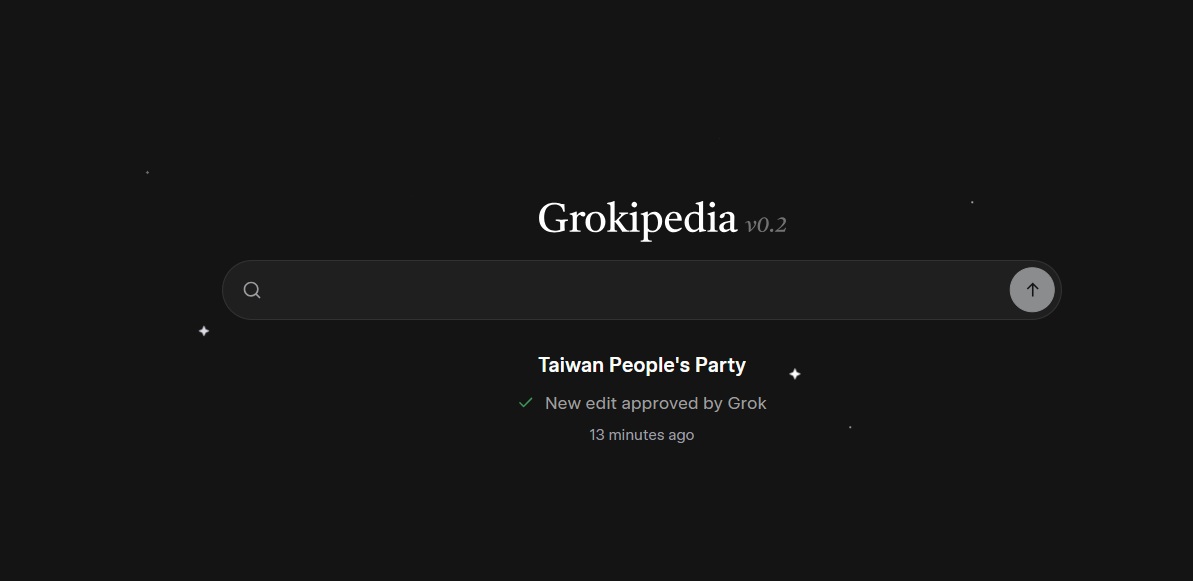Click the green approval checkmark icon
Image resolution: width=1193 pixels, height=581 pixels.
click(525, 403)
